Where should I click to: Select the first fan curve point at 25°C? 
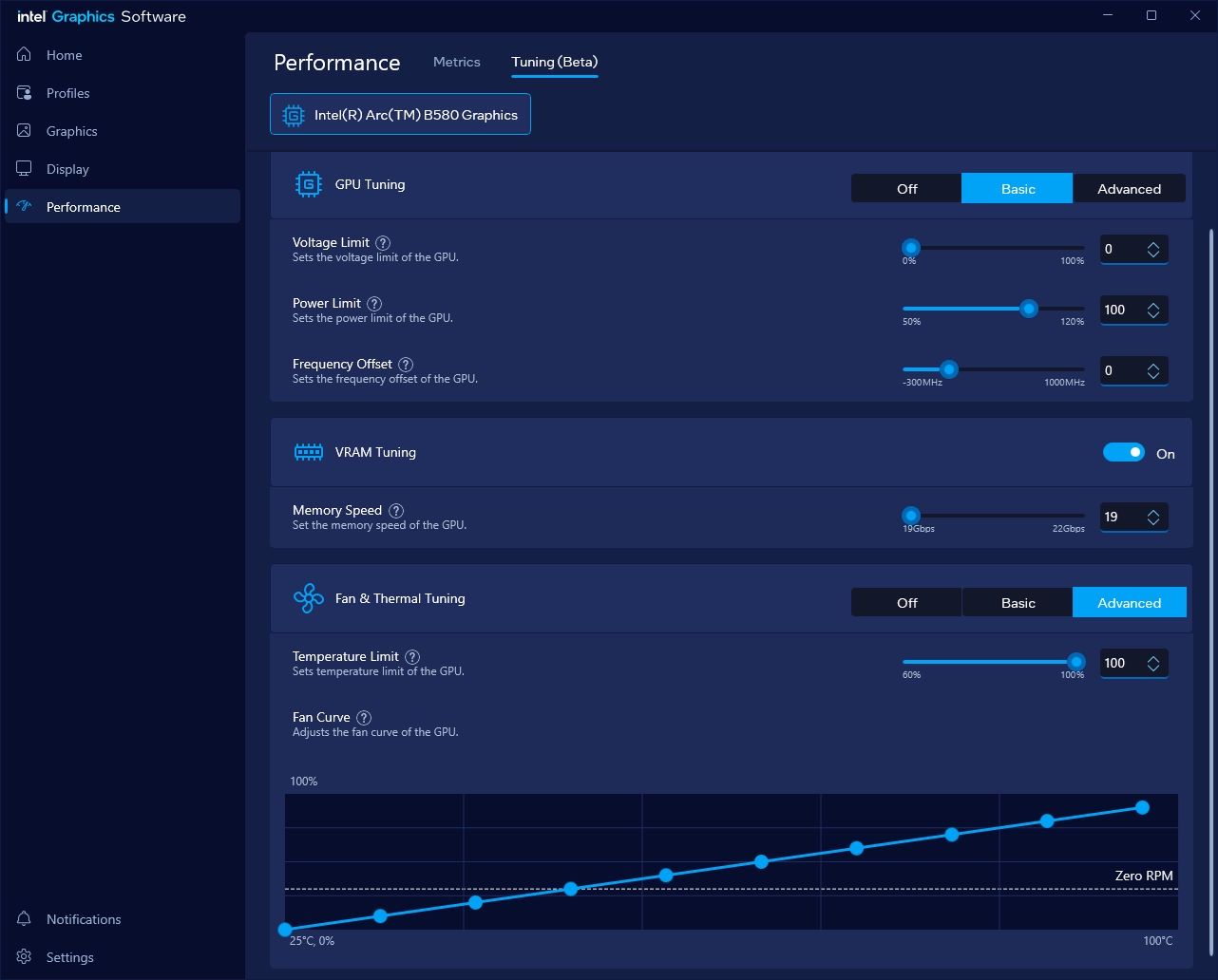(x=285, y=930)
